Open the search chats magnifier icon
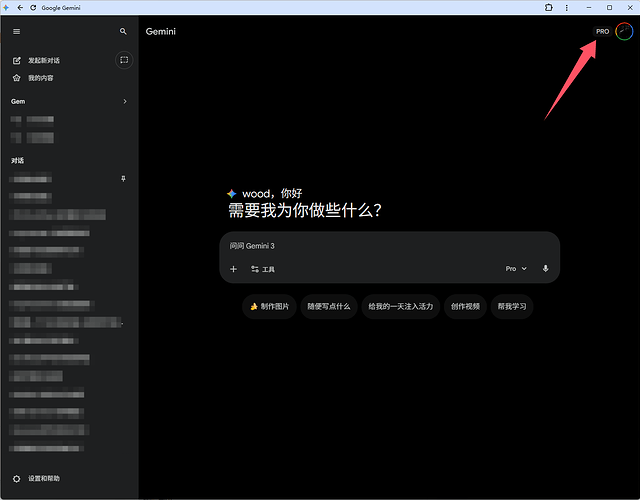640x500 pixels. tap(123, 31)
